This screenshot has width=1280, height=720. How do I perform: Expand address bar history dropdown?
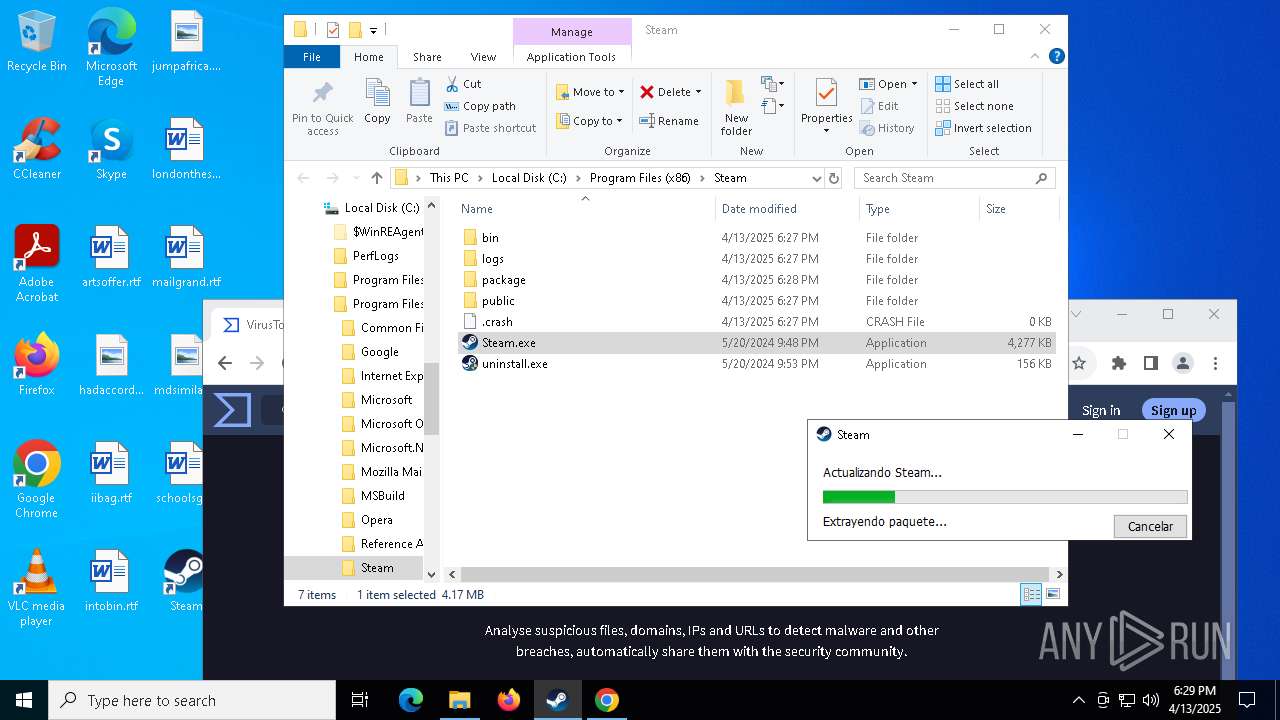816,178
